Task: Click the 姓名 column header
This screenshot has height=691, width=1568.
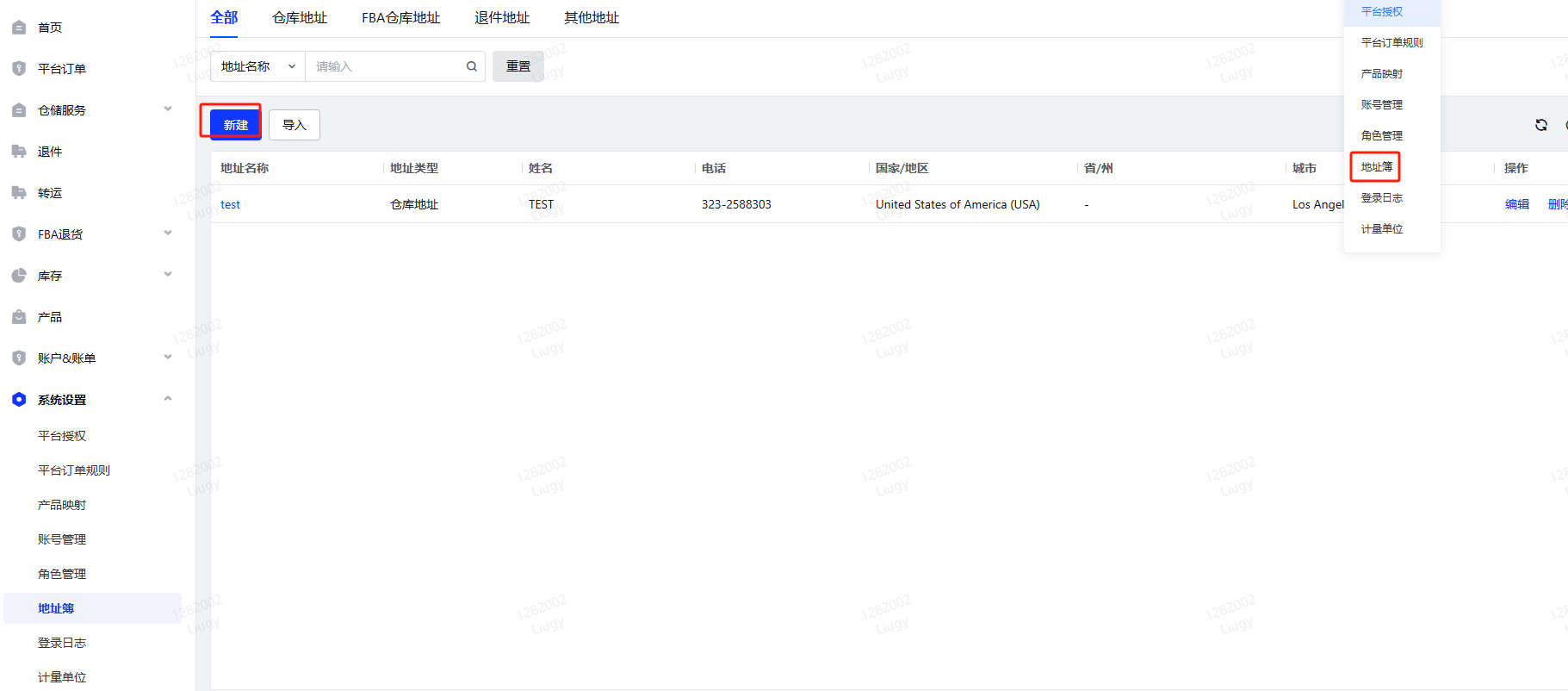Action: pos(541,168)
